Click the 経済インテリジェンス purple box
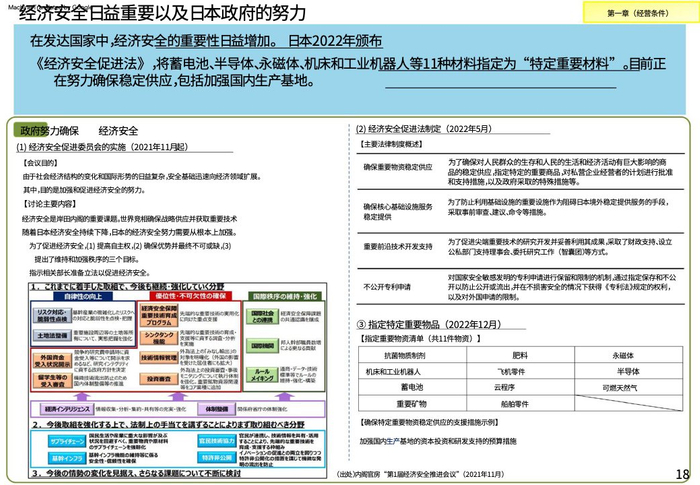 pos(67,409)
